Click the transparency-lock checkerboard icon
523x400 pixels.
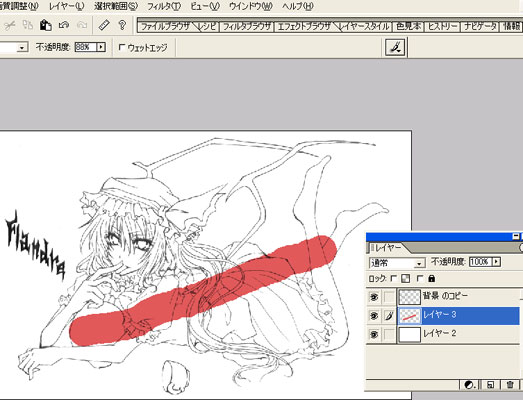coord(405,278)
